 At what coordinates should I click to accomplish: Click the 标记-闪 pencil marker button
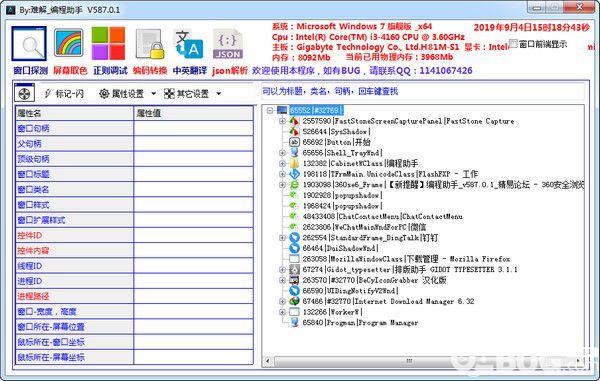tap(64, 94)
